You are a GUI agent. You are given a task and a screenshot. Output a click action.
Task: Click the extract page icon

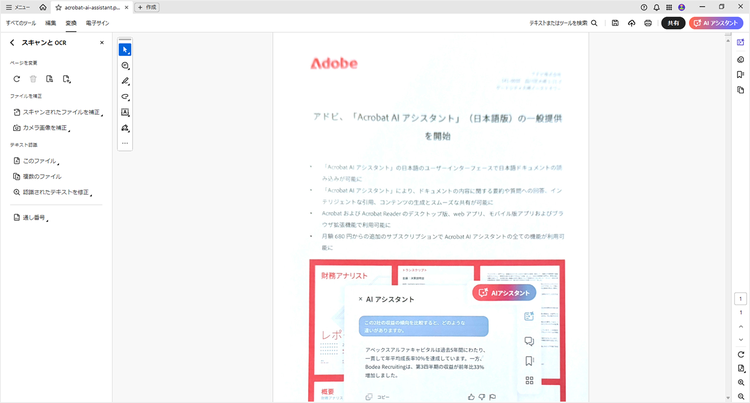tap(49, 79)
